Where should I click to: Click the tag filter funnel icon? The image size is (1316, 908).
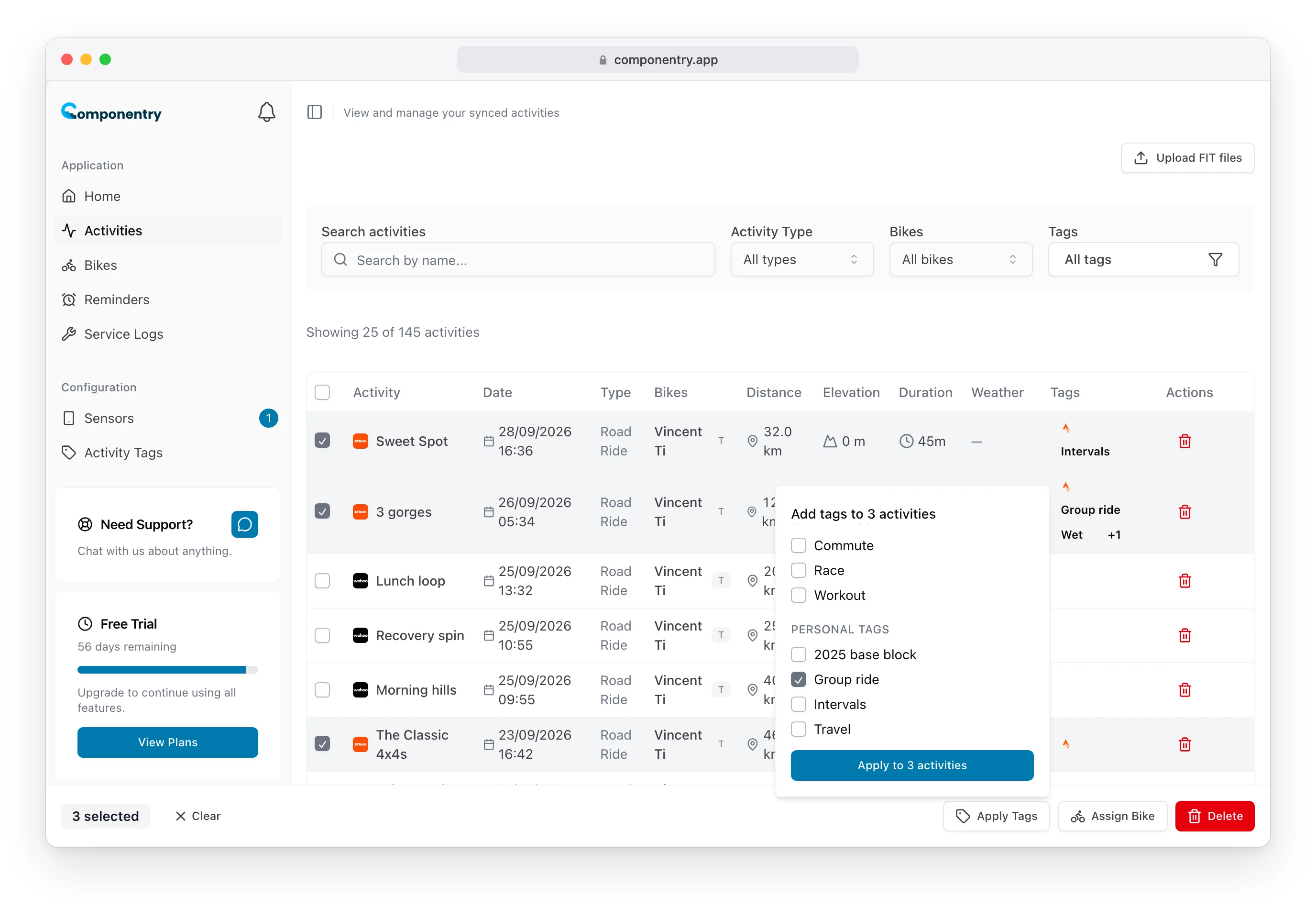[1215, 259]
